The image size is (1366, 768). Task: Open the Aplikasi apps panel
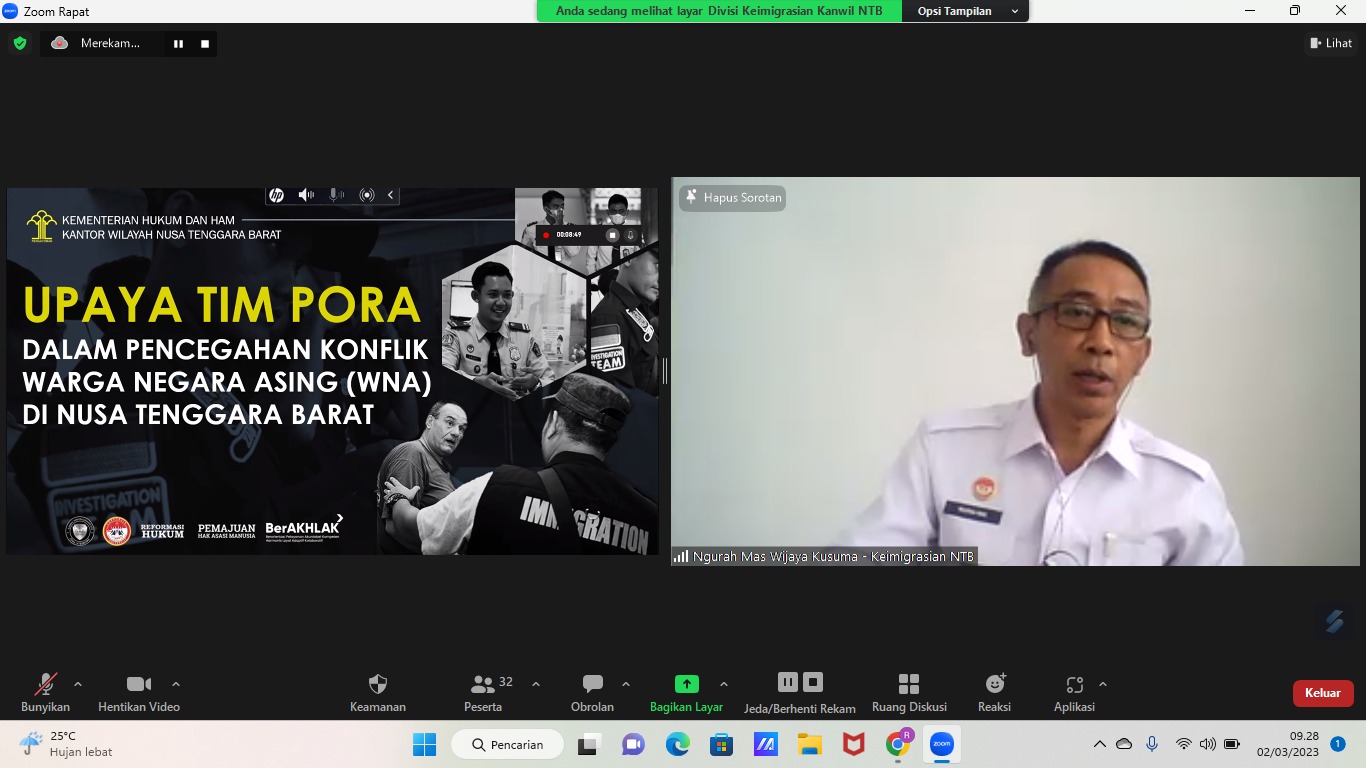[1074, 693]
